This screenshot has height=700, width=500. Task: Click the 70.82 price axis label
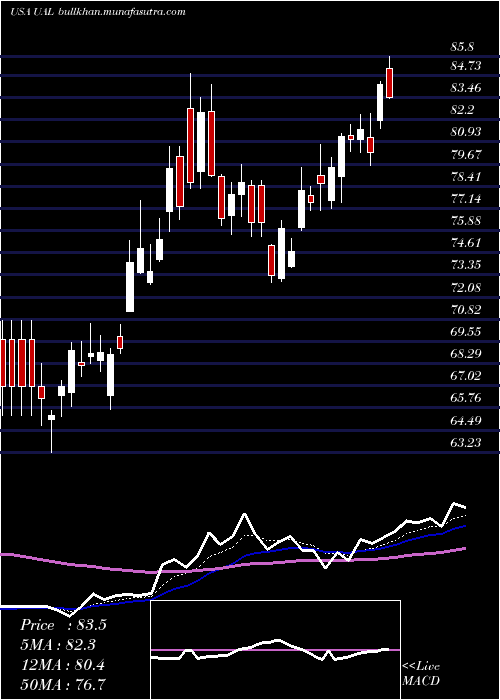(466, 310)
